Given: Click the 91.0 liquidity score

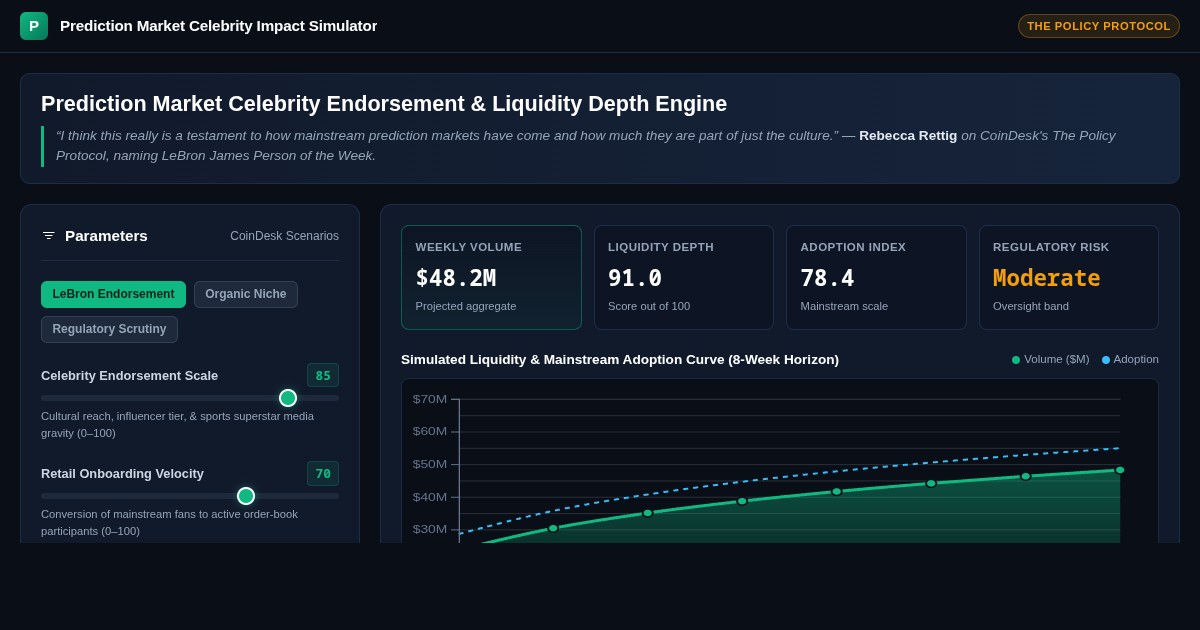Looking at the screenshot, I should (x=635, y=278).
